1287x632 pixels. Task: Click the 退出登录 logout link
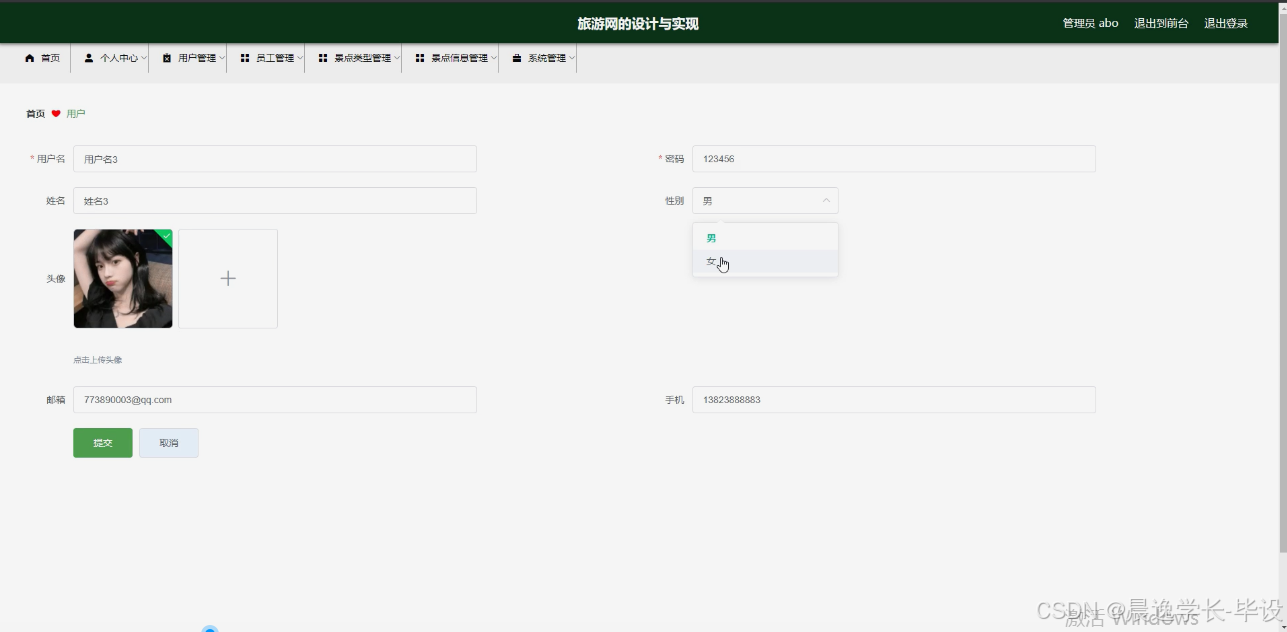coord(1227,22)
